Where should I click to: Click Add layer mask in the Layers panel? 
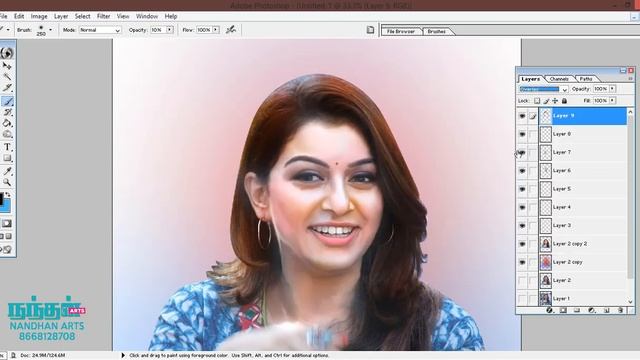click(x=563, y=310)
